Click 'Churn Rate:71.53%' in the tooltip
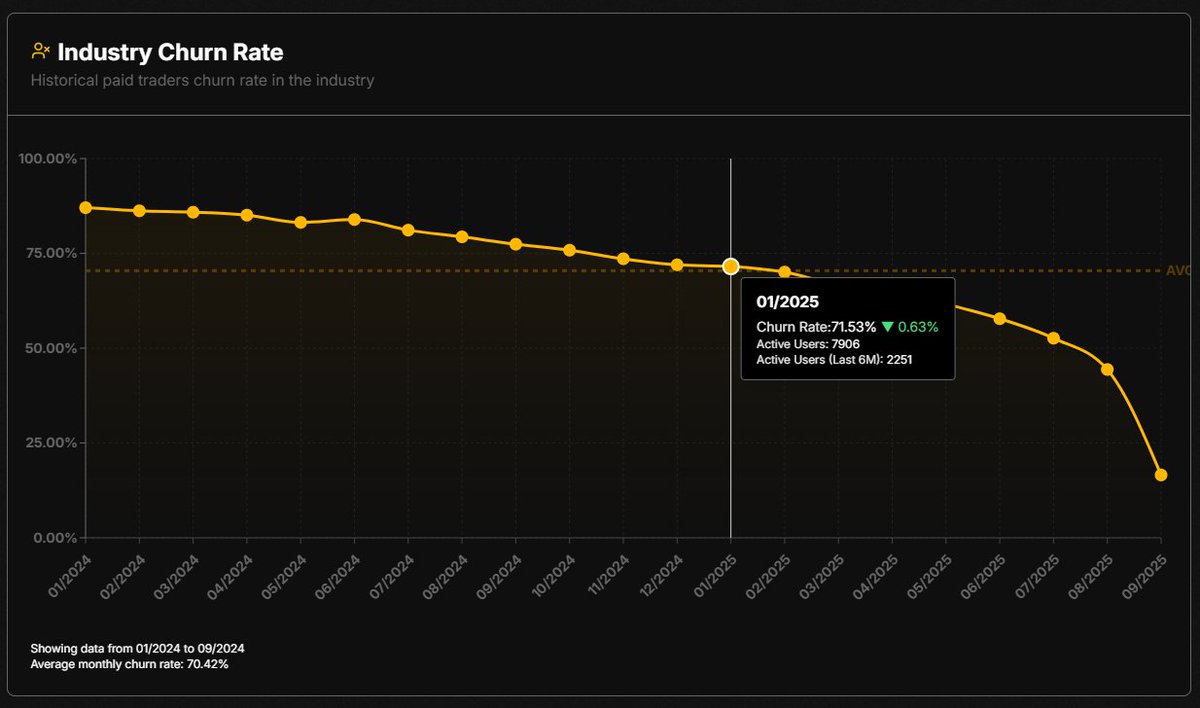The height and width of the screenshot is (708, 1200). pos(816,327)
